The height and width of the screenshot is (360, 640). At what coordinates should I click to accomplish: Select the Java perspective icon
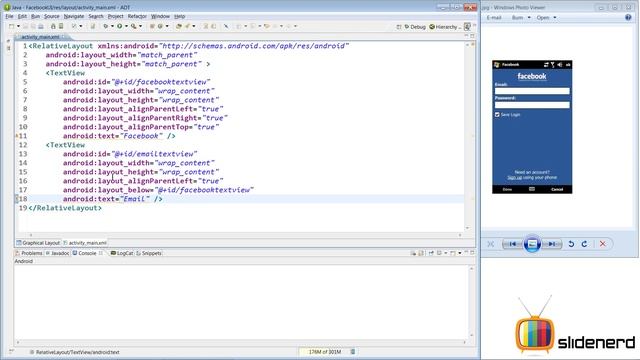point(467,27)
